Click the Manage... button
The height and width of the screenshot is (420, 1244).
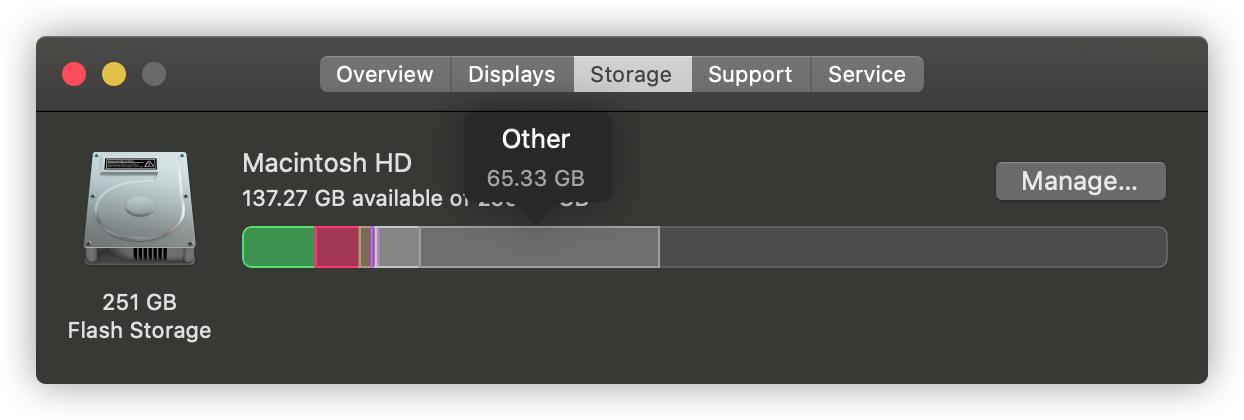click(1080, 181)
